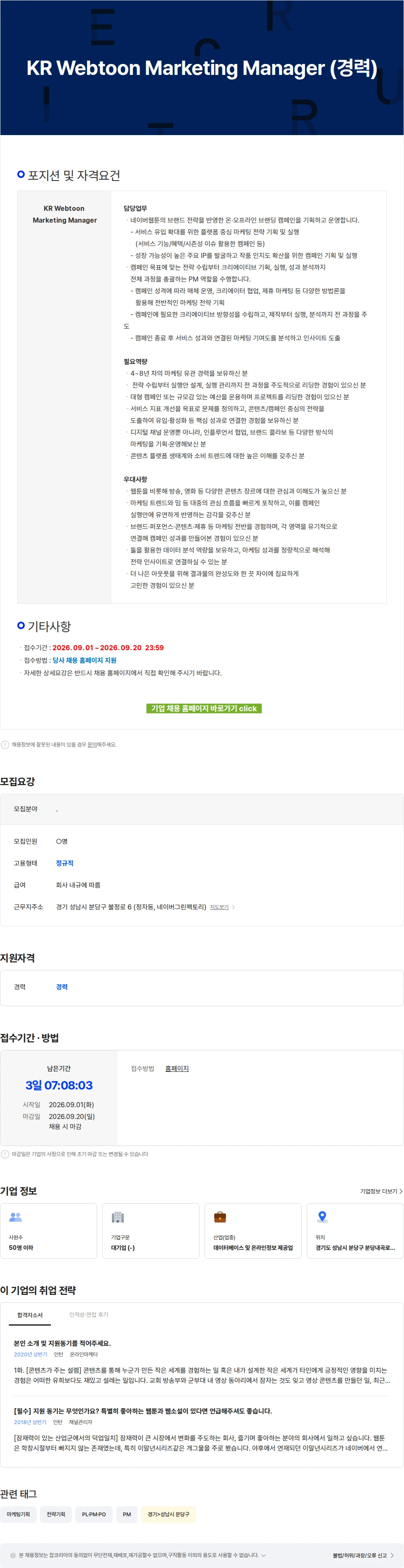
Task: Click the chevron next to 지도보기
Action: [x=234, y=907]
